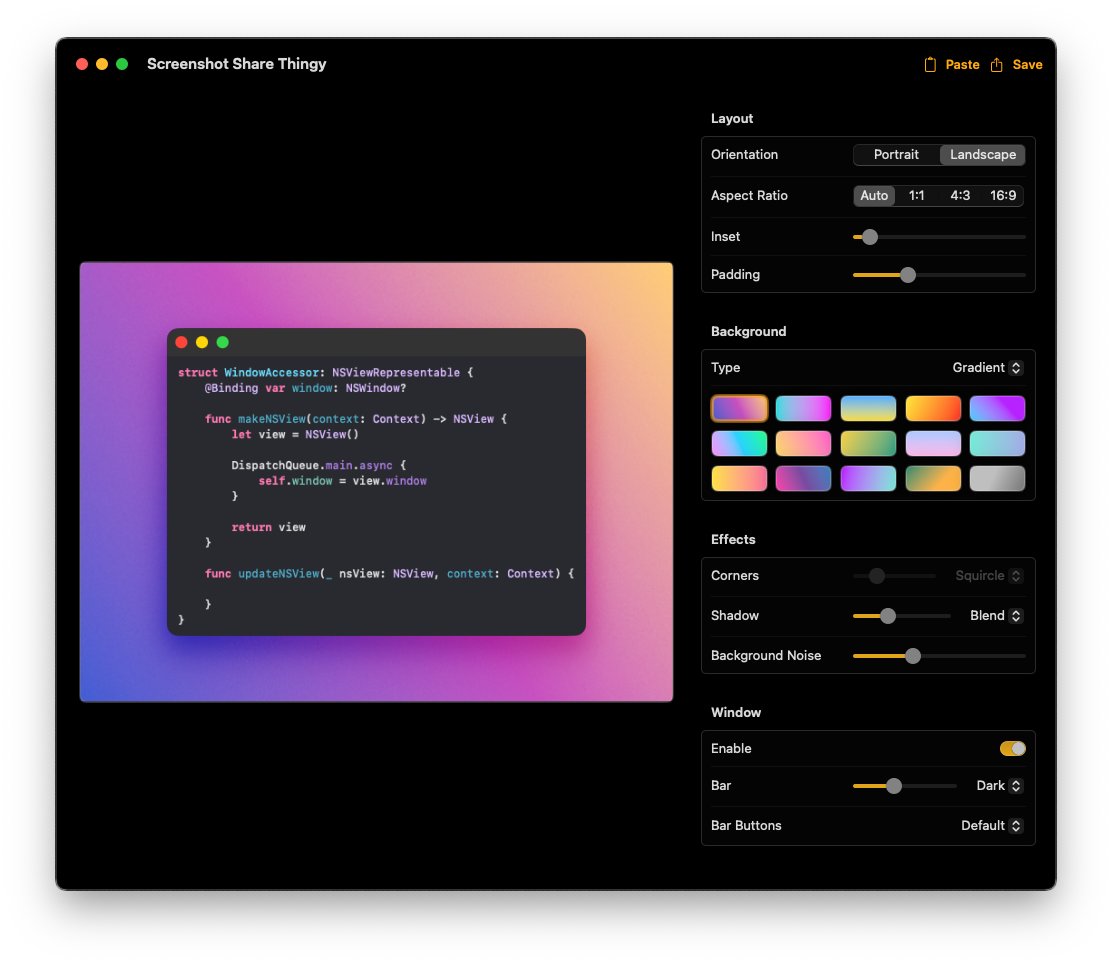Screen dimensions: 1112x964
Task: Select the cyan-to-magenta gradient swatch
Action: pyautogui.click(x=803, y=409)
